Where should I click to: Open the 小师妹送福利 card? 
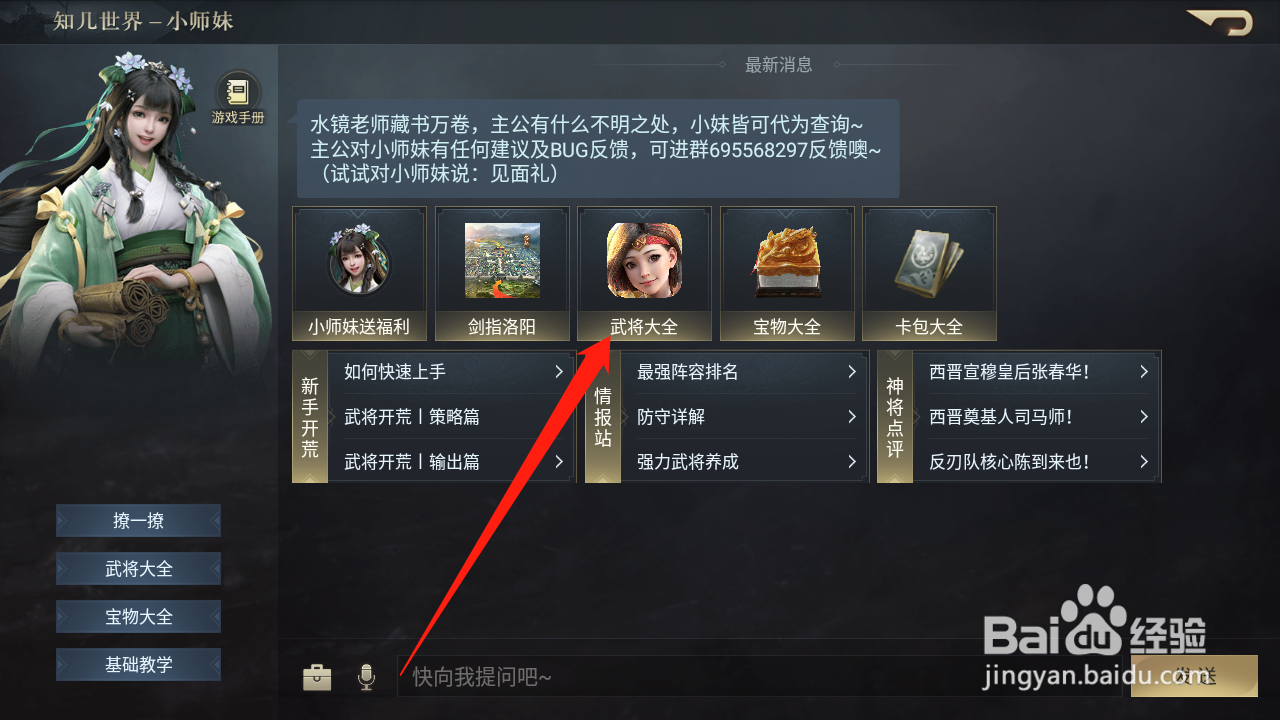coord(359,273)
